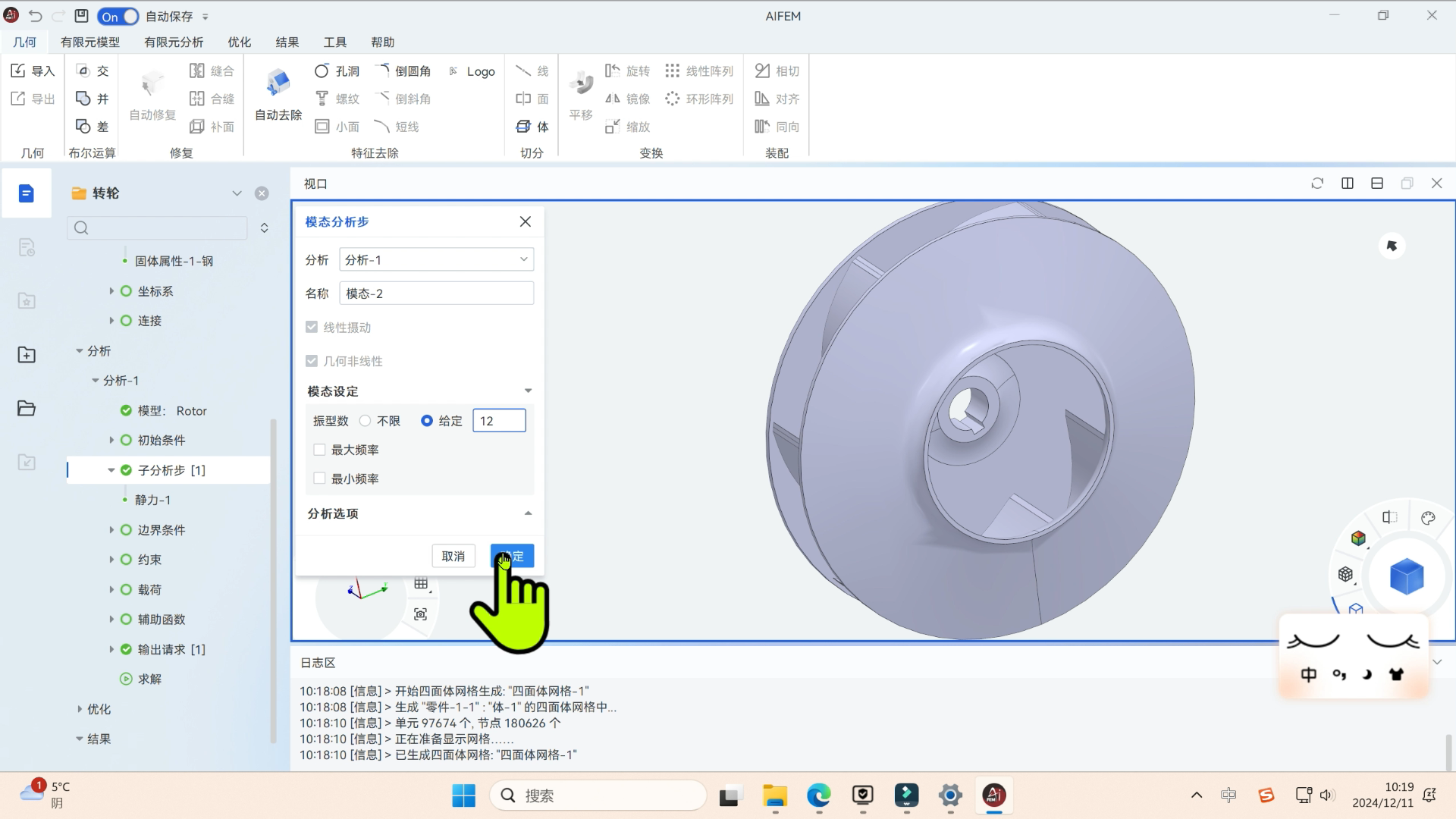Select the 不限 radio button
The image size is (1456, 819).
point(366,421)
